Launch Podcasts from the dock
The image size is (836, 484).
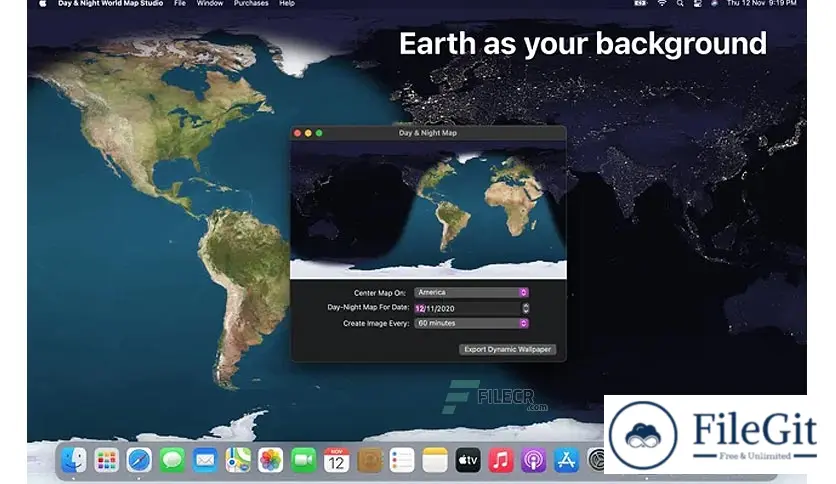[x=533, y=460]
